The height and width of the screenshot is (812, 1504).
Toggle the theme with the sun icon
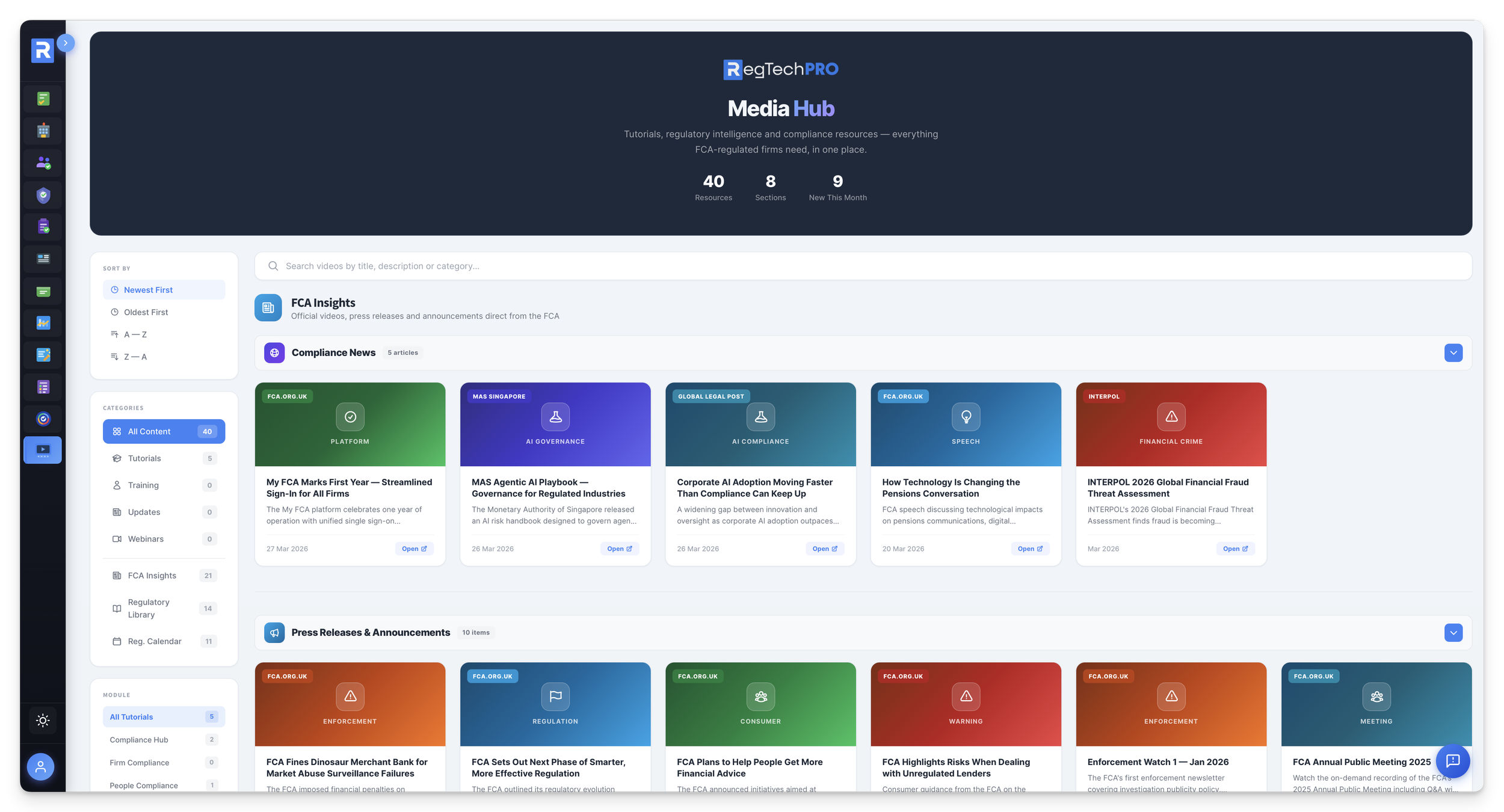coord(42,720)
